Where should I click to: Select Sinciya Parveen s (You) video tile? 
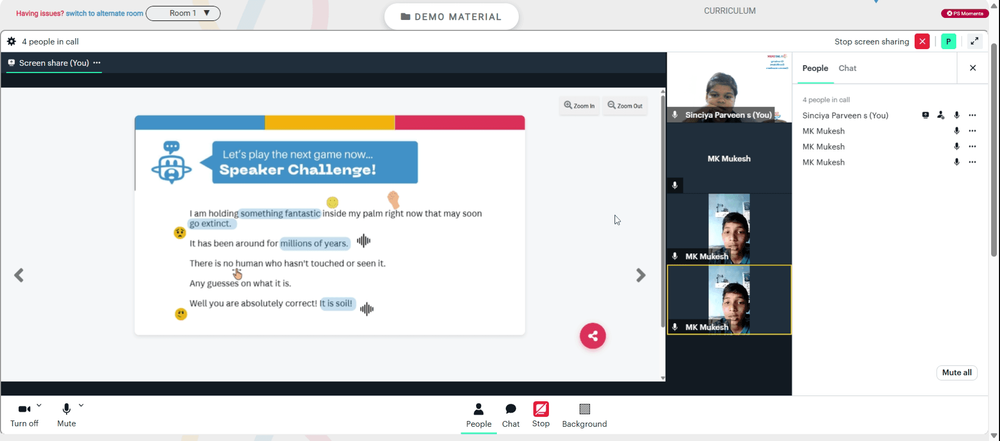[729, 87]
